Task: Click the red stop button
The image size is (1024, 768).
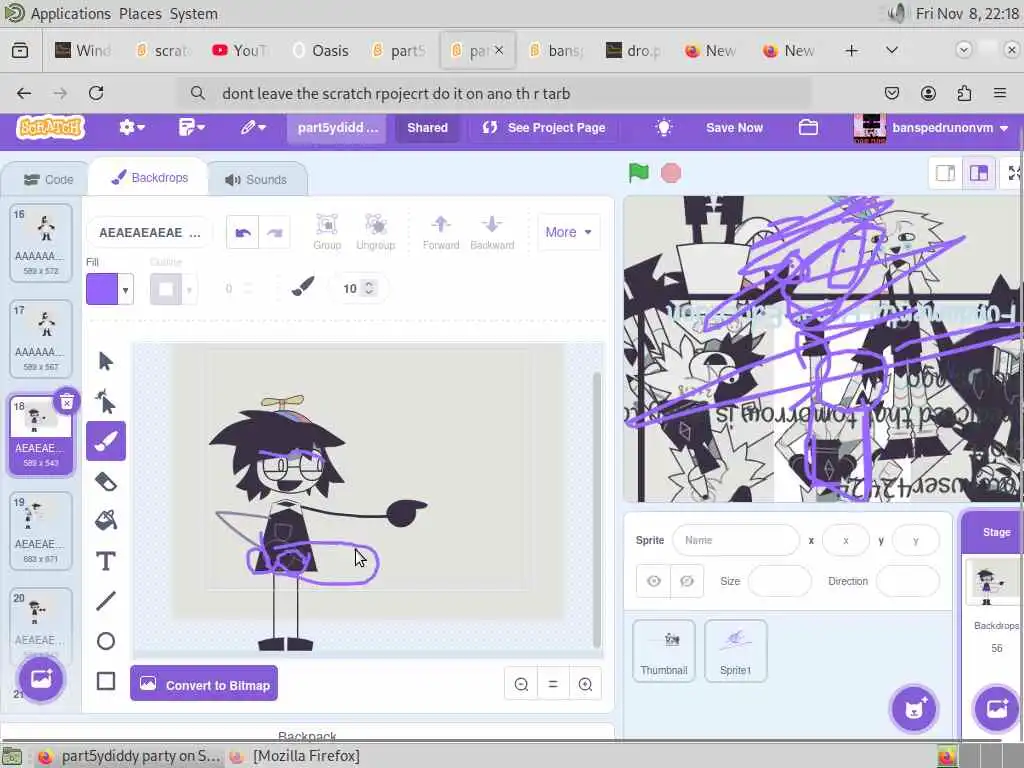Action: click(x=671, y=173)
